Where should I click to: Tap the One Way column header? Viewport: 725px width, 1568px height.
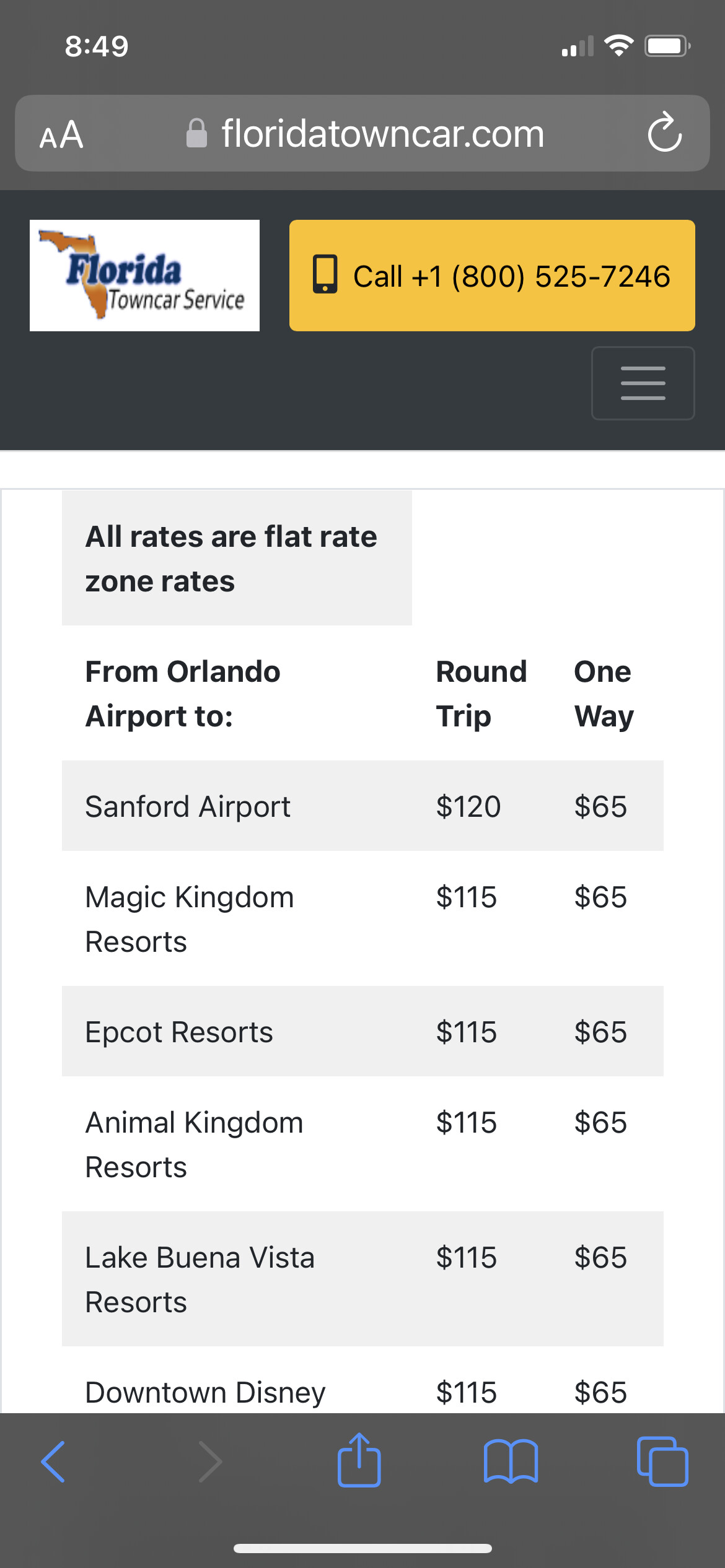click(x=604, y=694)
